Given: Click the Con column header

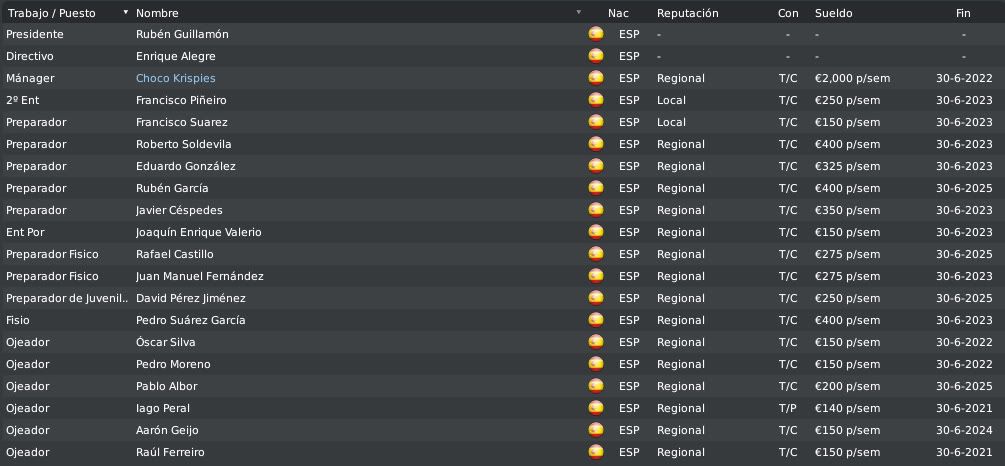Looking at the screenshot, I should point(788,13).
